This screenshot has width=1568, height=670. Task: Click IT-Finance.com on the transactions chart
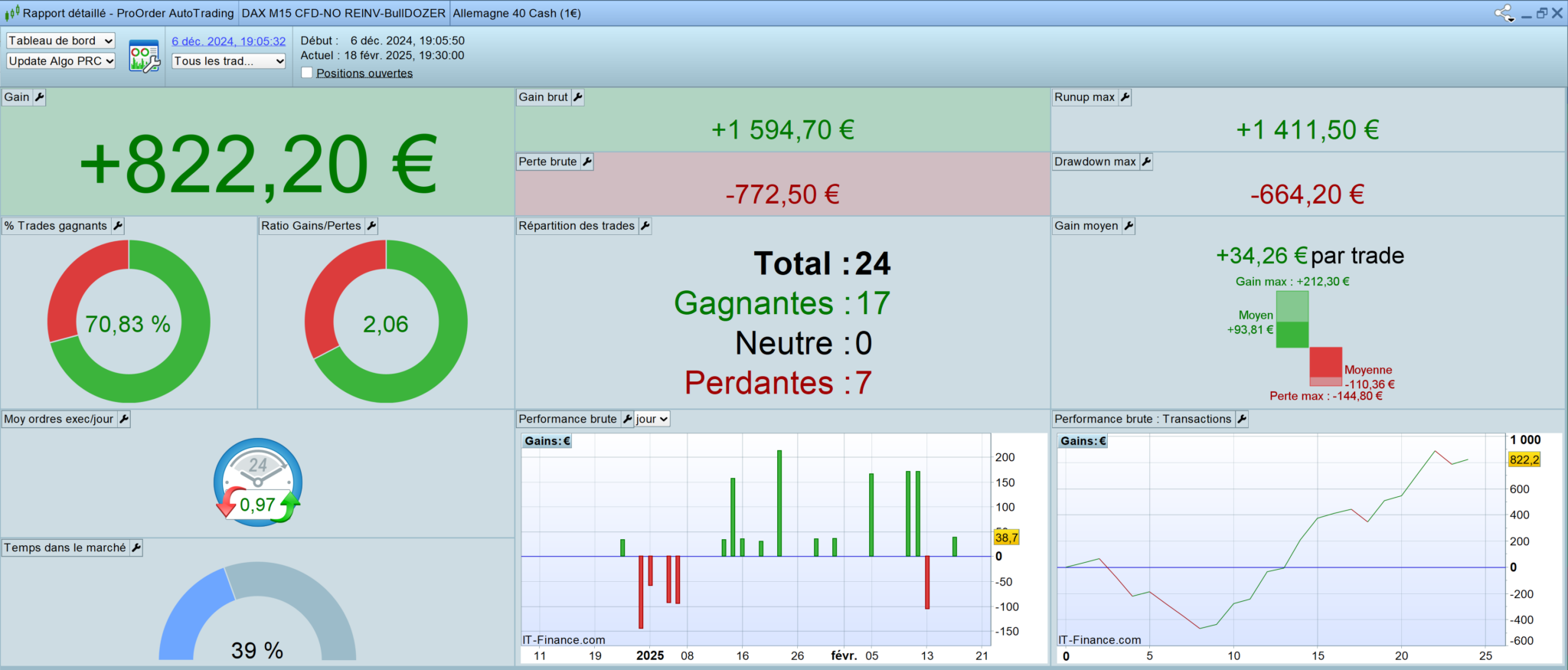point(1099,640)
